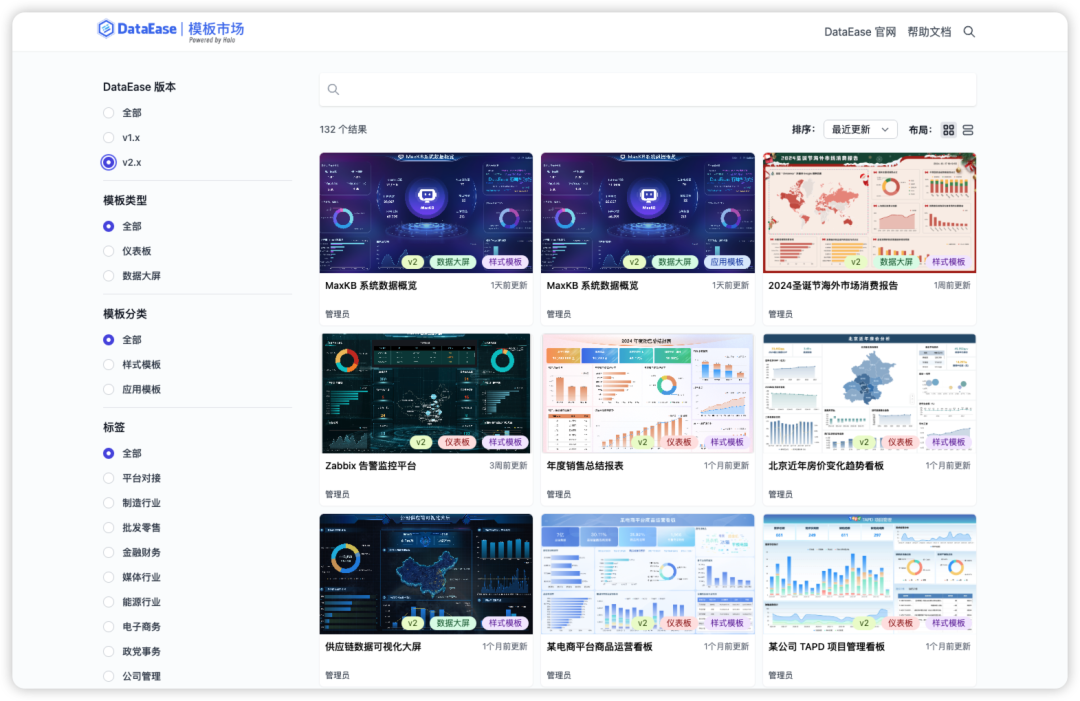Switch to the list layout view
This screenshot has height=701, width=1080.
[x=968, y=129]
